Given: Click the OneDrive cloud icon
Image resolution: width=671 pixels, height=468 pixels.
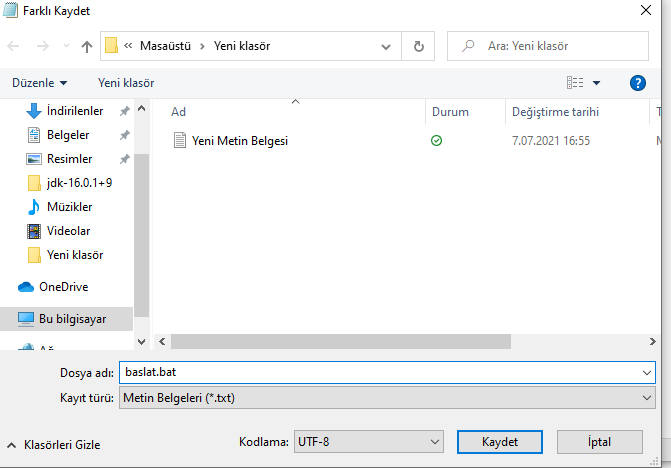Looking at the screenshot, I should 26,287.
